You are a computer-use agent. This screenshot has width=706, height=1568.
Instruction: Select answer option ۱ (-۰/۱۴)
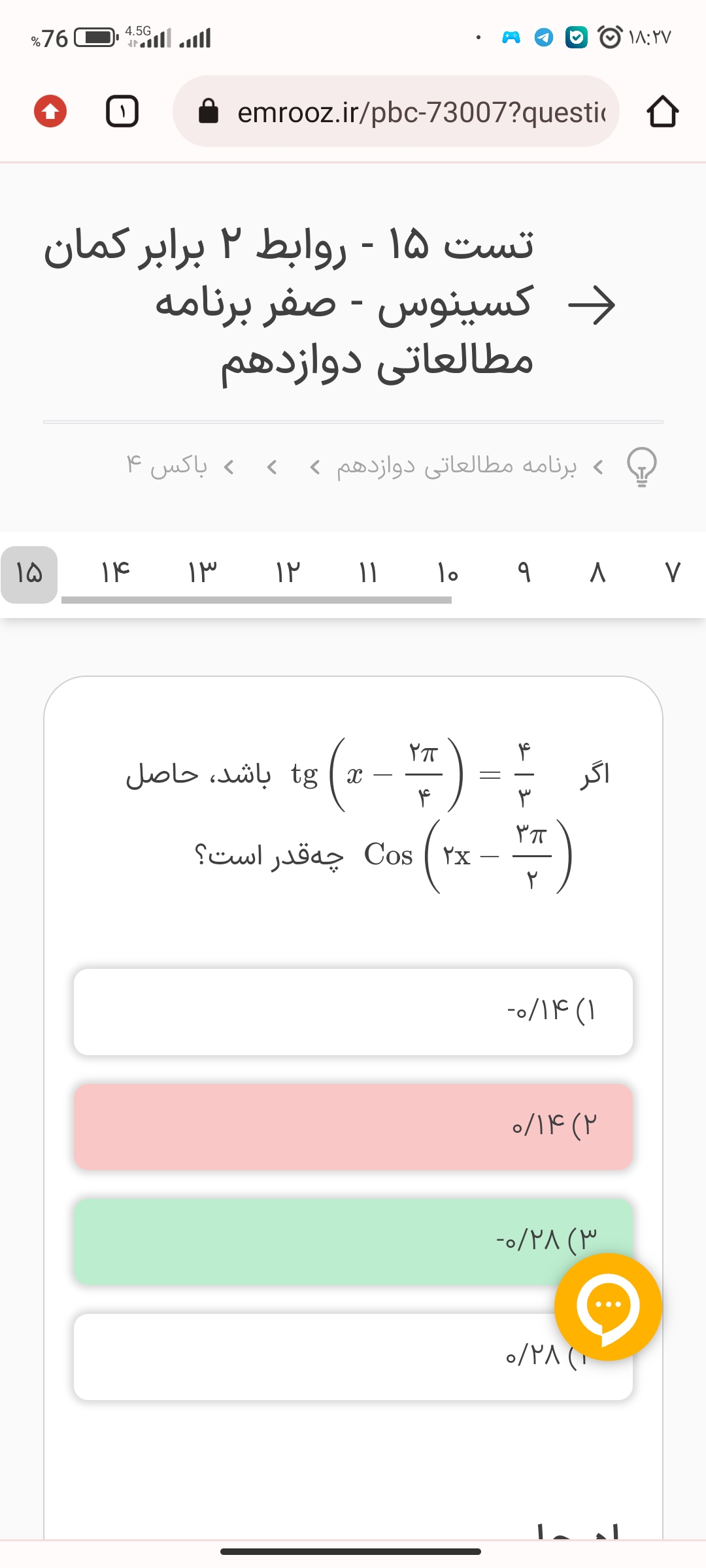click(353, 1011)
